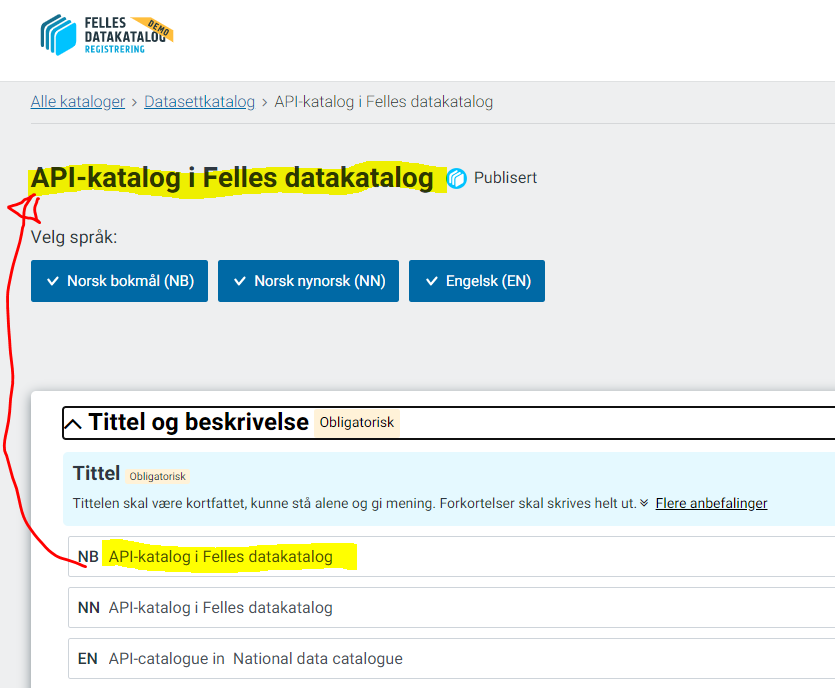Click the Obligatorisk badge next to Tittel

(x=157, y=477)
